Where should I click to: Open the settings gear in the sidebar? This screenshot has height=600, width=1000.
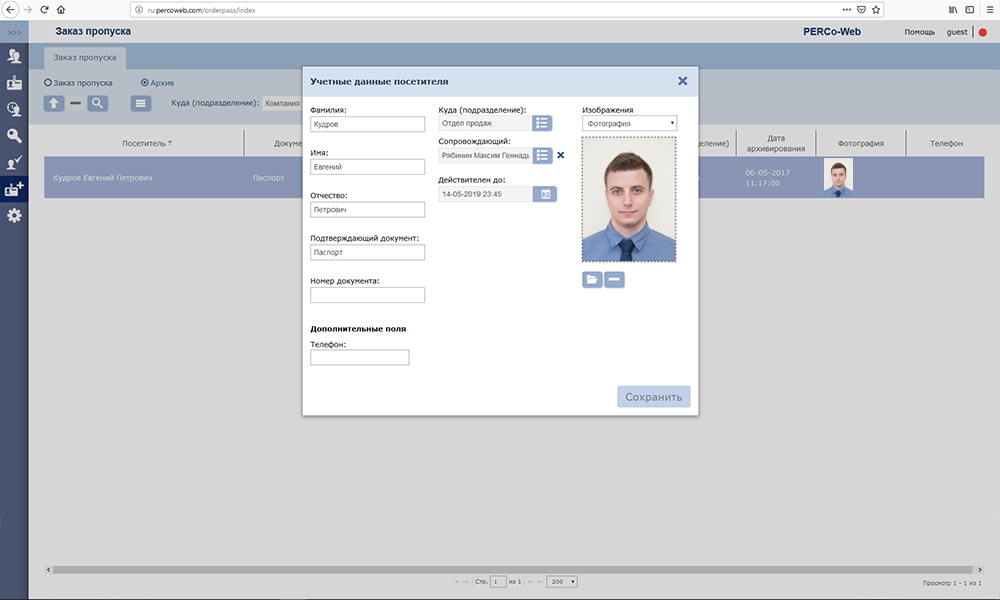pos(14,215)
